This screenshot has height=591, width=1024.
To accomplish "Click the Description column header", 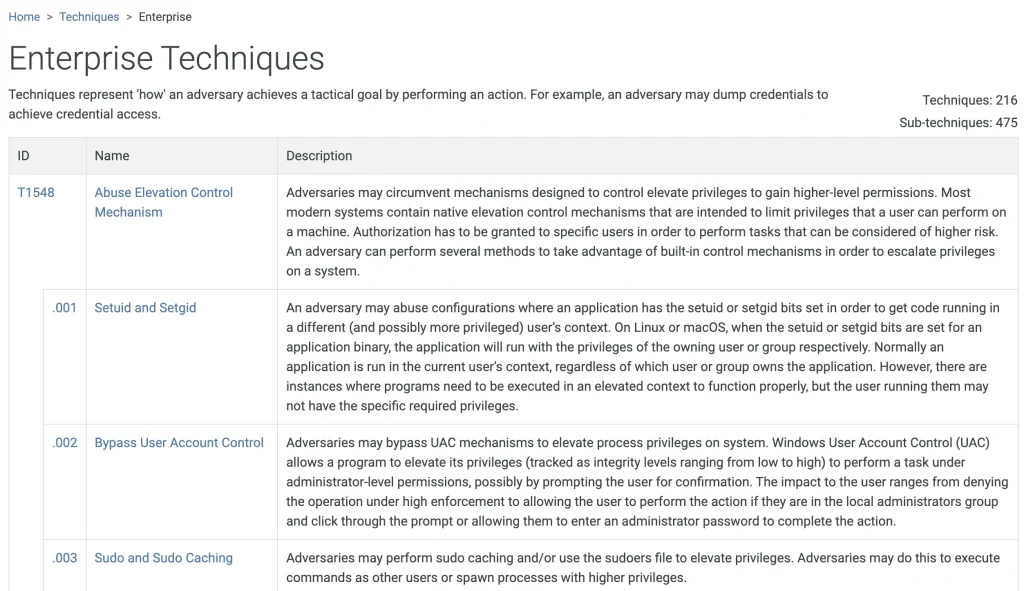I will [319, 156].
